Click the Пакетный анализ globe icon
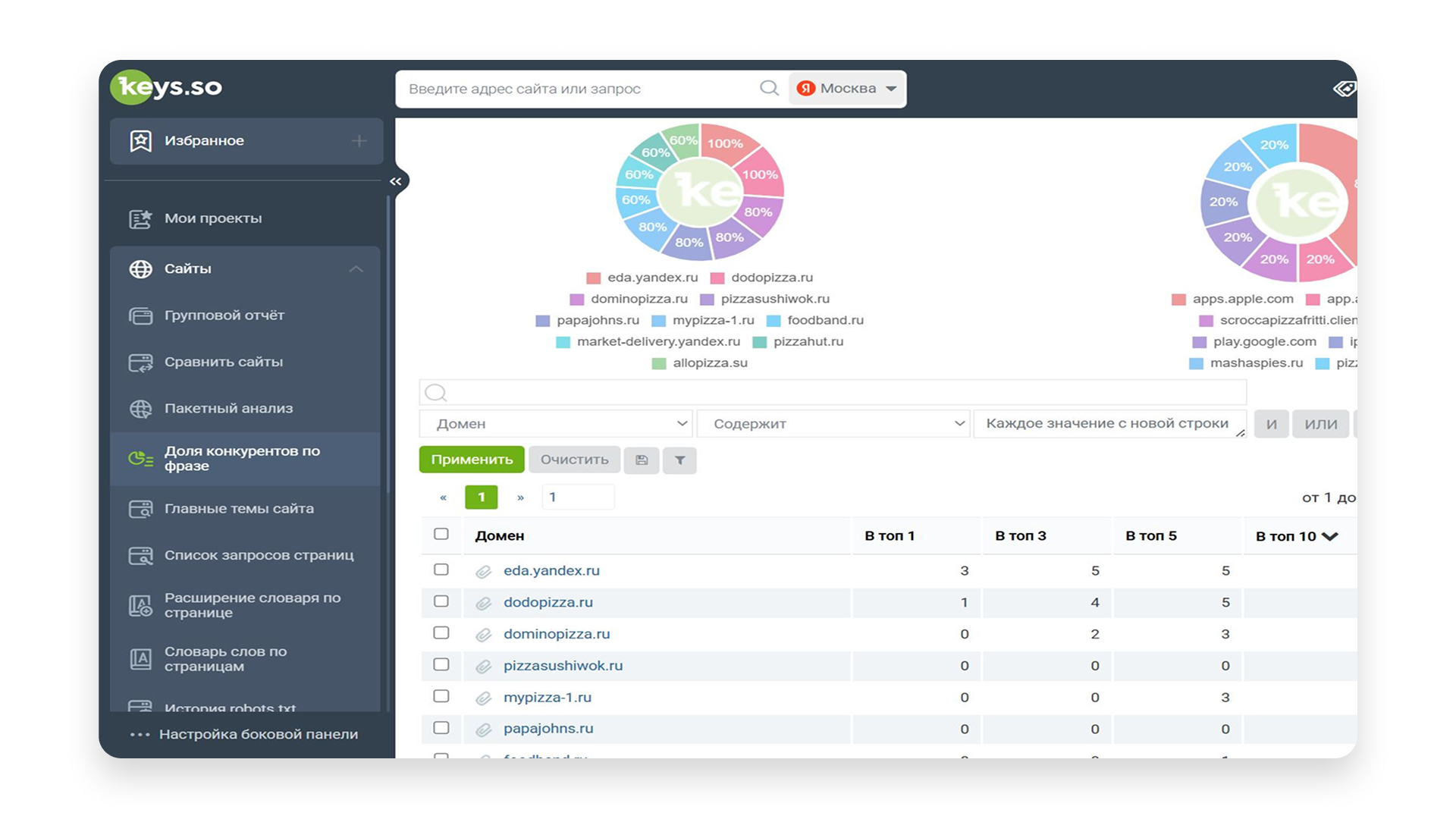 [x=140, y=409]
